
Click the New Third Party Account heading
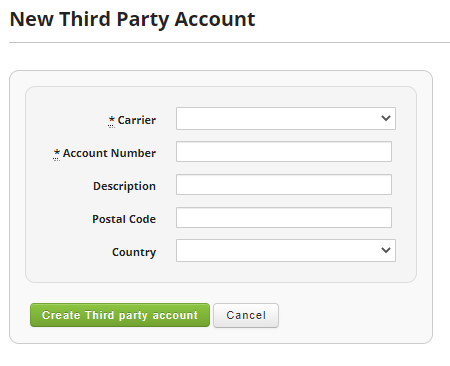[x=132, y=19]
